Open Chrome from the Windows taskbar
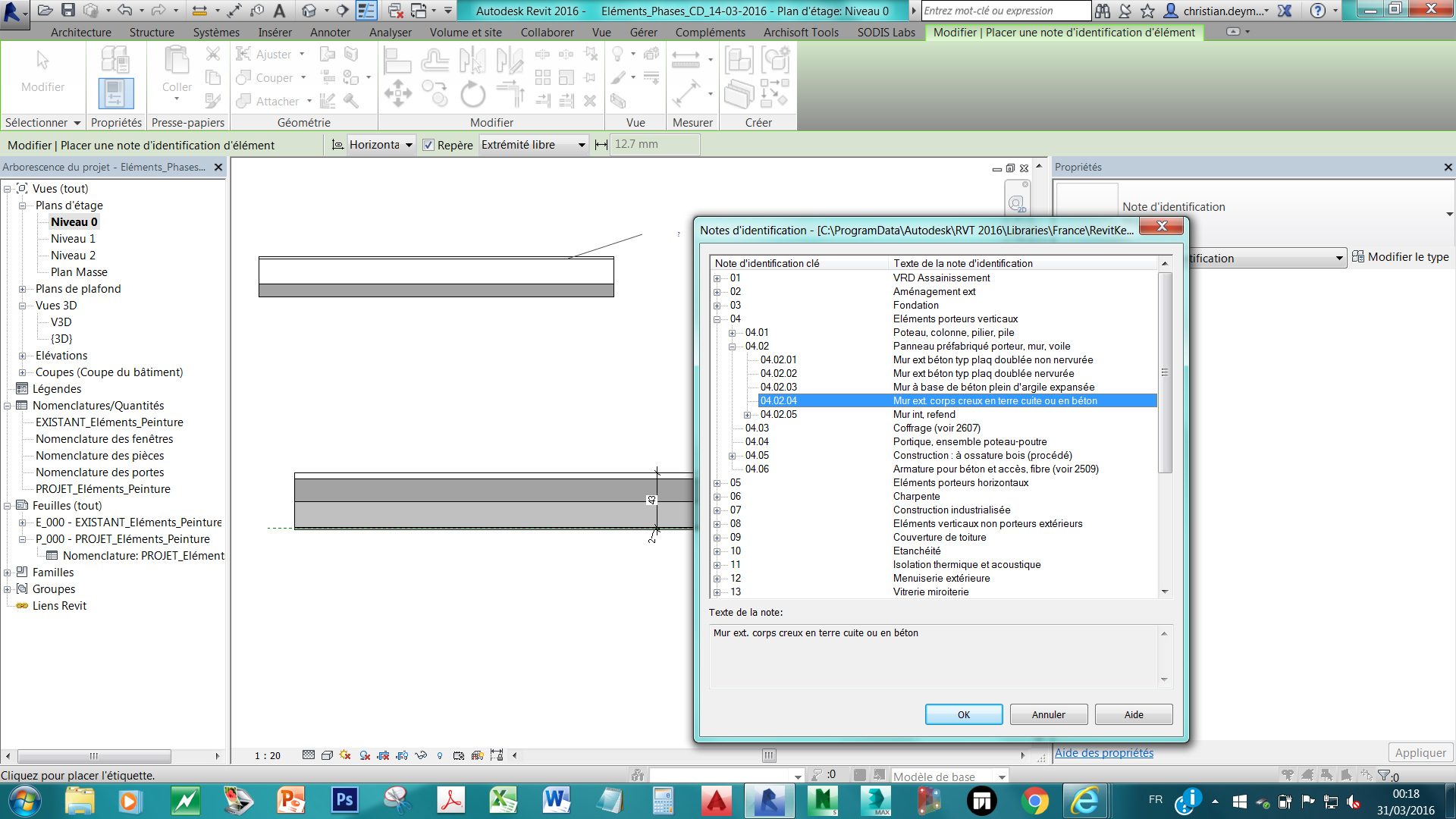1456x819 pixels. 1034,801
